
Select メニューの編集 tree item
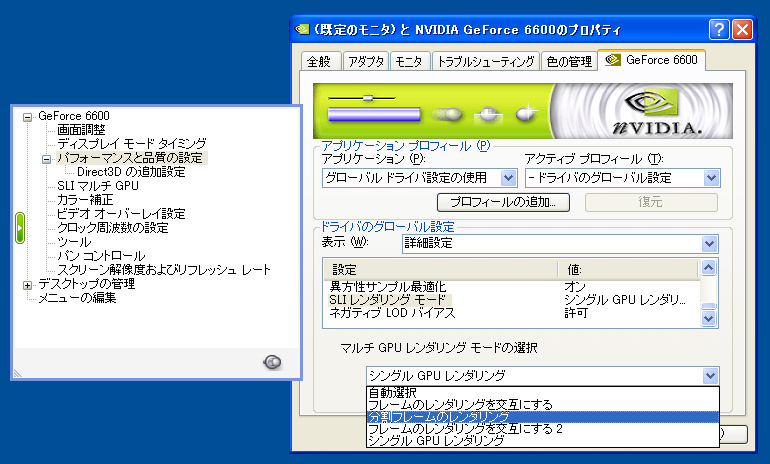77,298
